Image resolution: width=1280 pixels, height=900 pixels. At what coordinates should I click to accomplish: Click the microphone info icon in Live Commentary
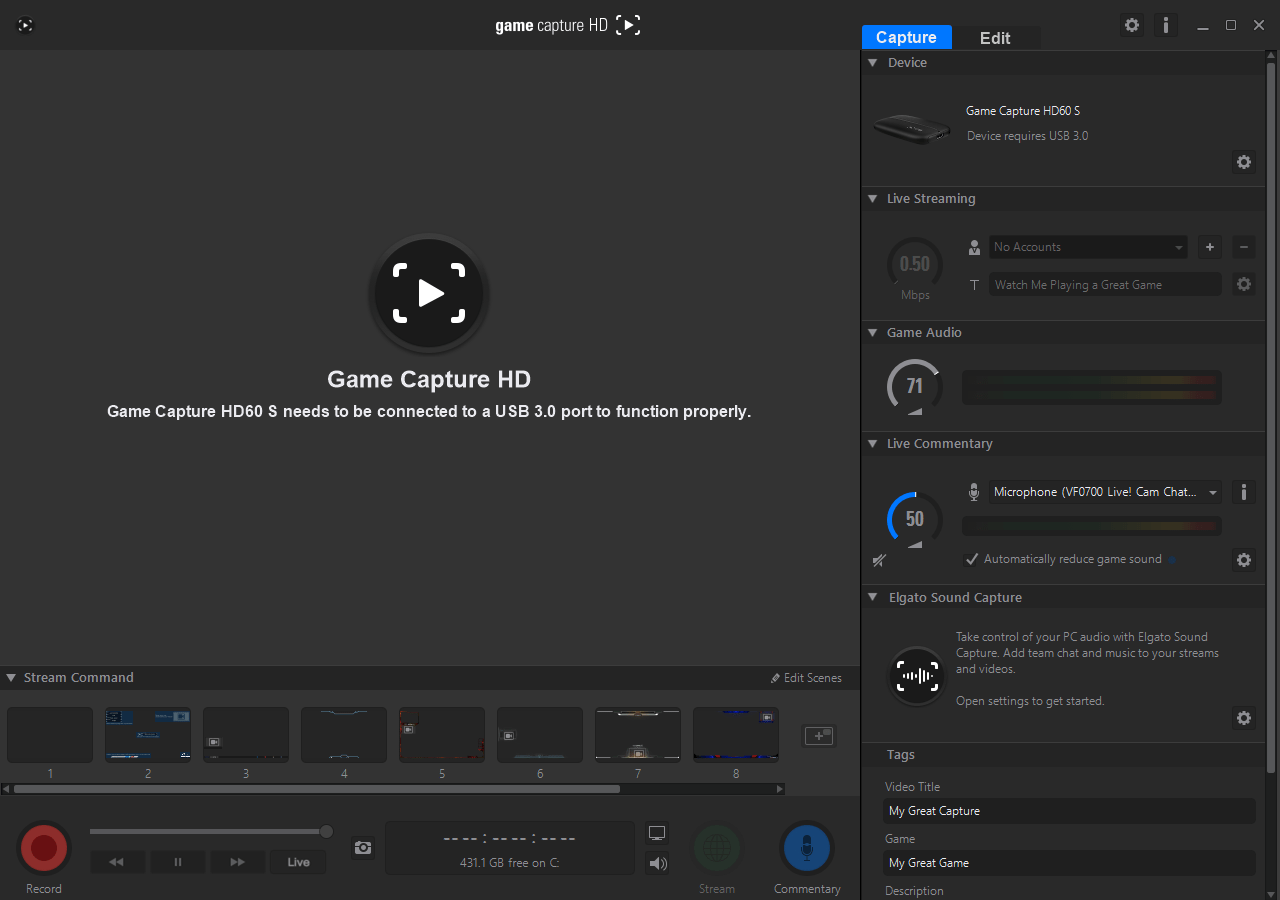[x=1243, y=492]
